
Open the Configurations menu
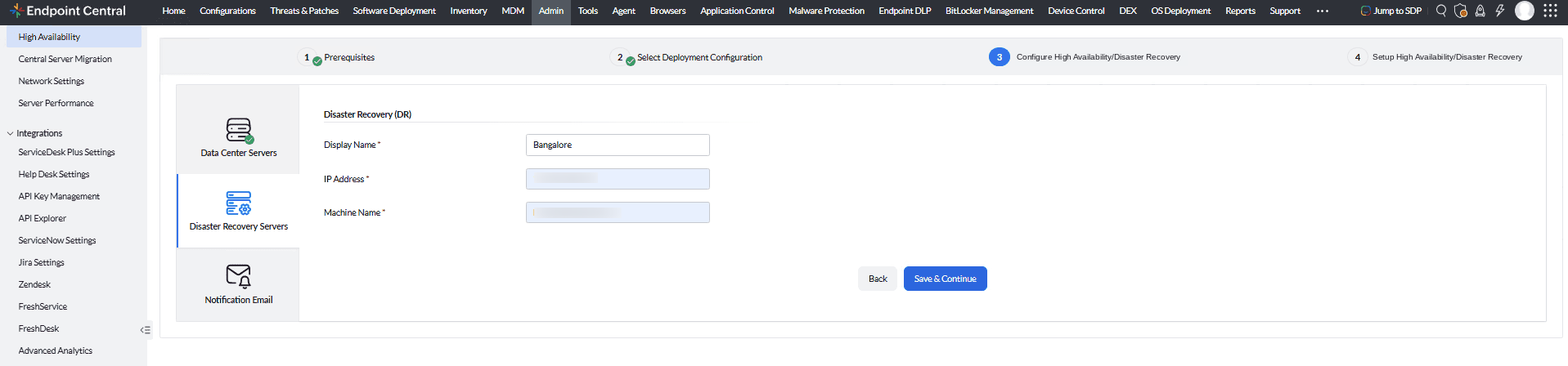click(x=227, y=11)
